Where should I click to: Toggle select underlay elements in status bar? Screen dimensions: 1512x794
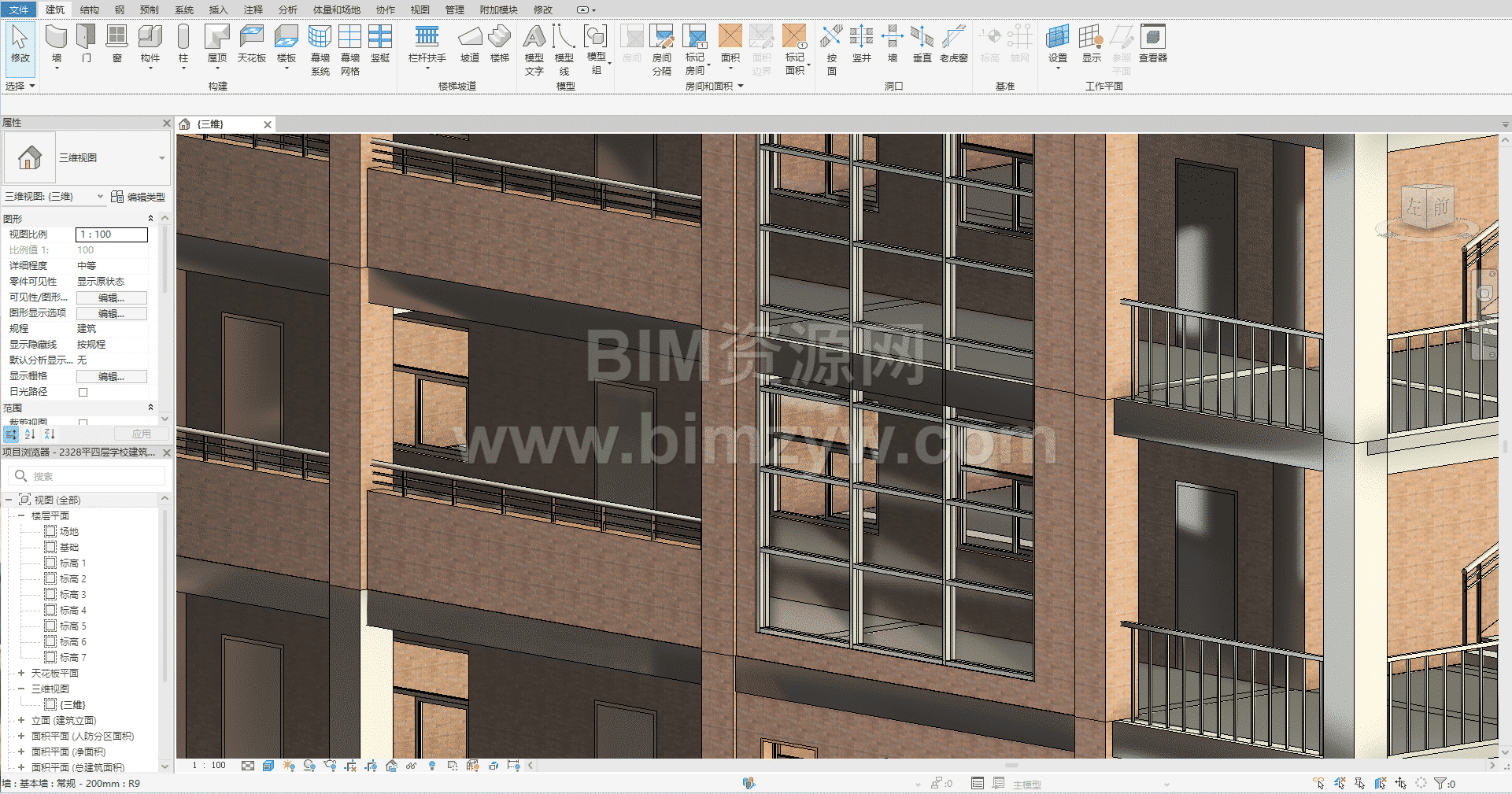(x=1339, y=783)
